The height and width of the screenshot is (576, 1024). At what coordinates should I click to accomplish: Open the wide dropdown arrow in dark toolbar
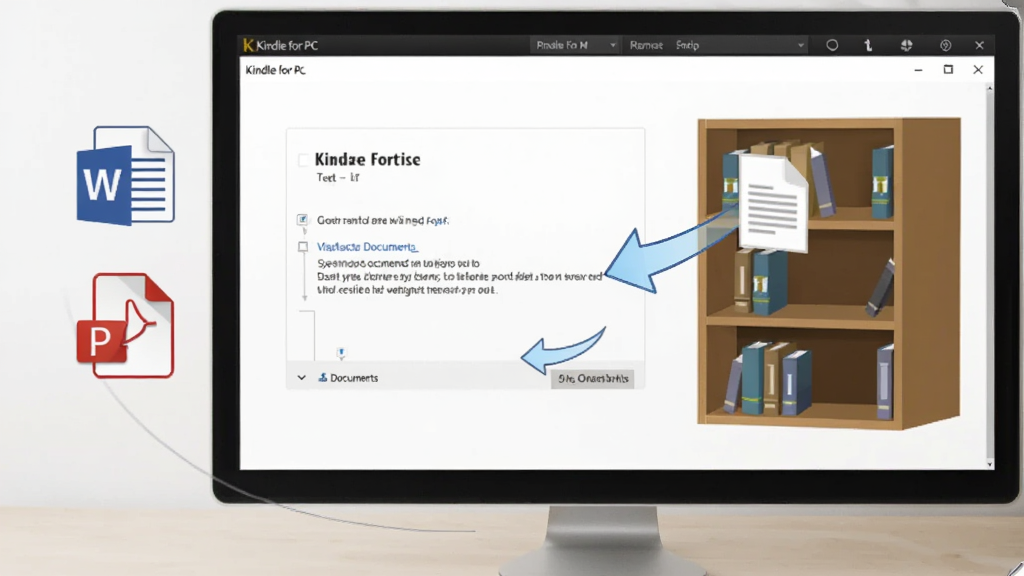tap(801, 46)
